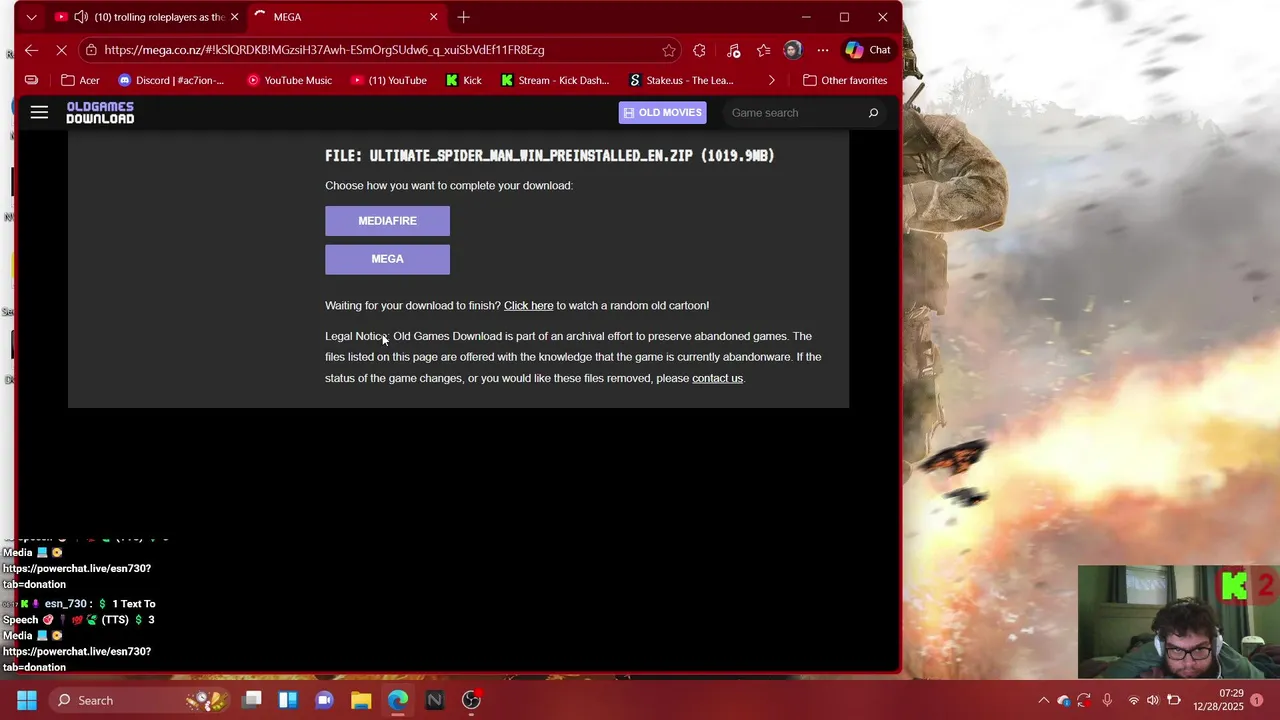
Task: Open Copilot Chat button
Action: click(868, 50)
